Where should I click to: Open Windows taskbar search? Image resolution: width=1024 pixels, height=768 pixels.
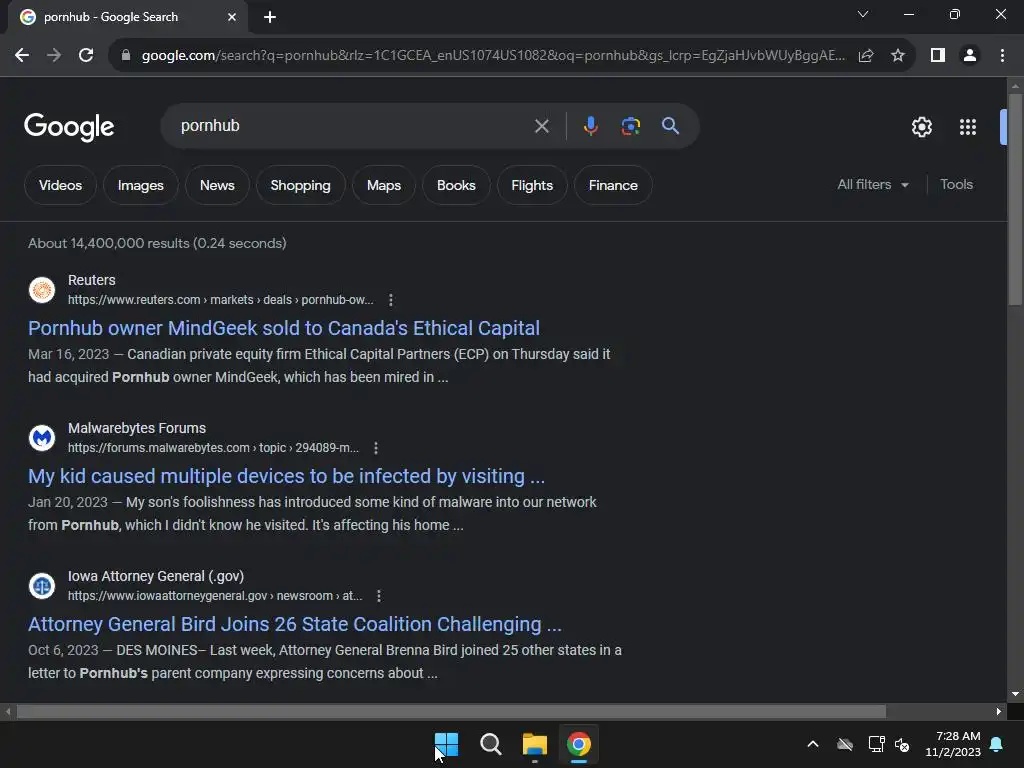coord(490,744)
